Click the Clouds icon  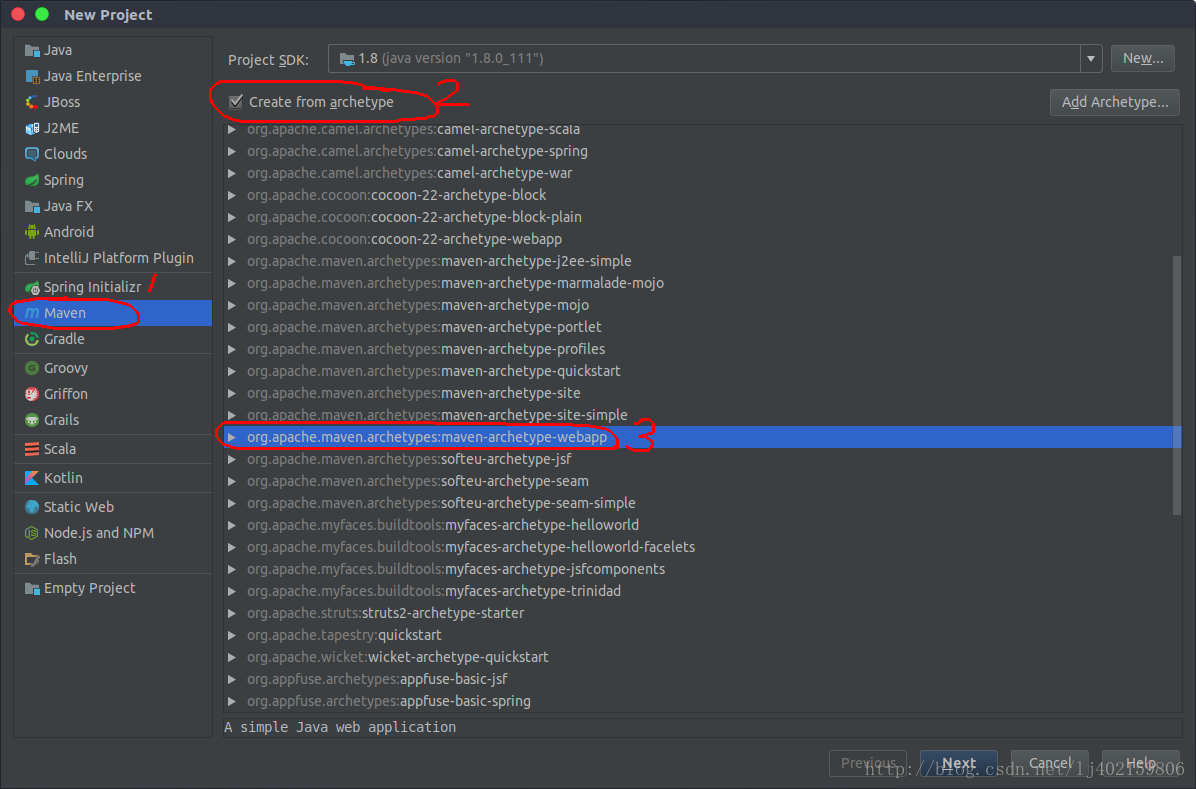(32, 154)
